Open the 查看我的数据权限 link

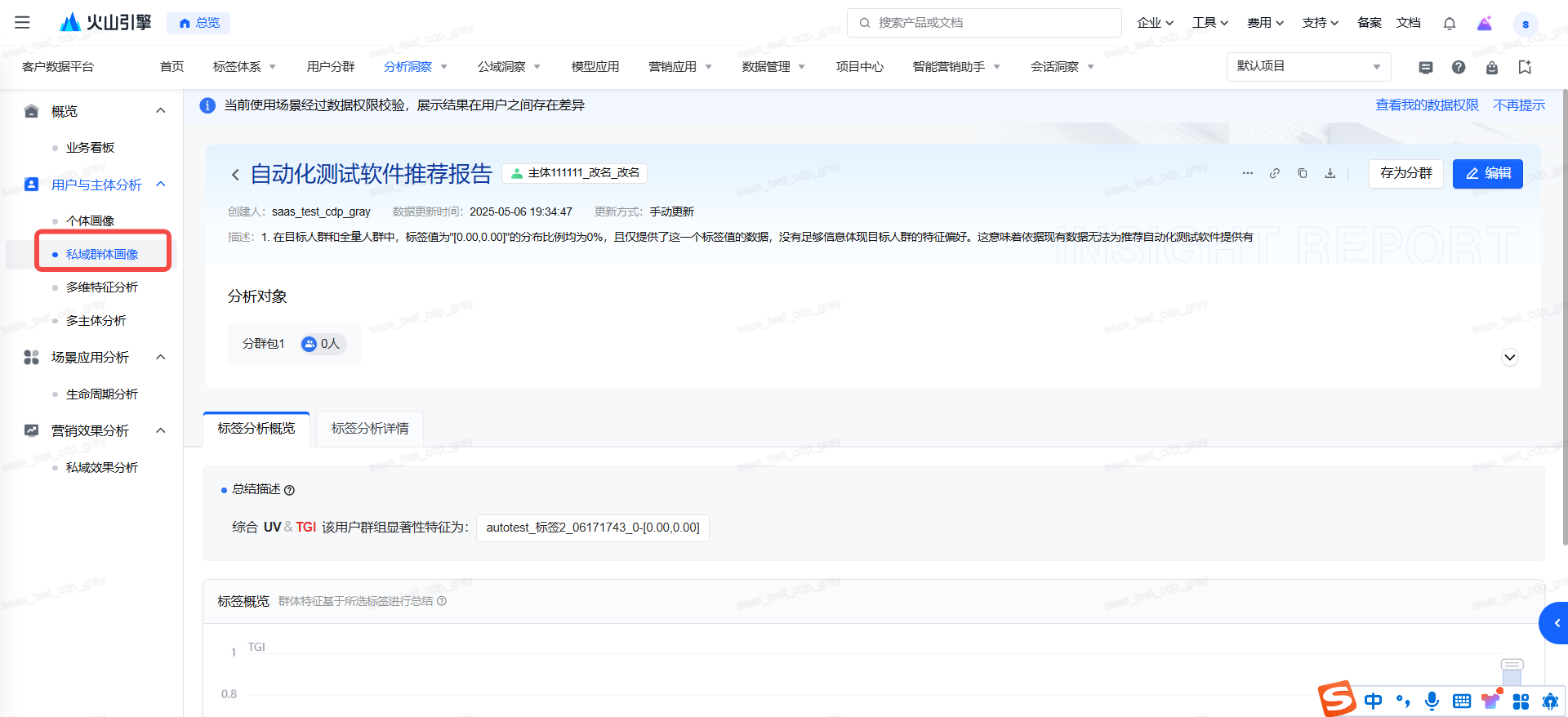click(x=1427, y=105)
